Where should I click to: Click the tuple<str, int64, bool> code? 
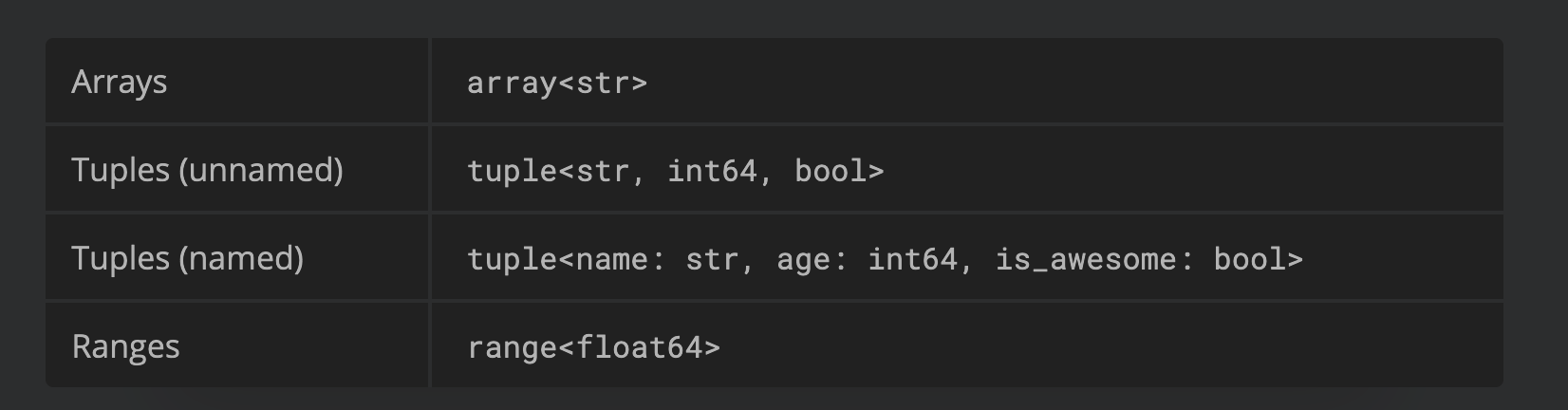click(x=675, y=171)
